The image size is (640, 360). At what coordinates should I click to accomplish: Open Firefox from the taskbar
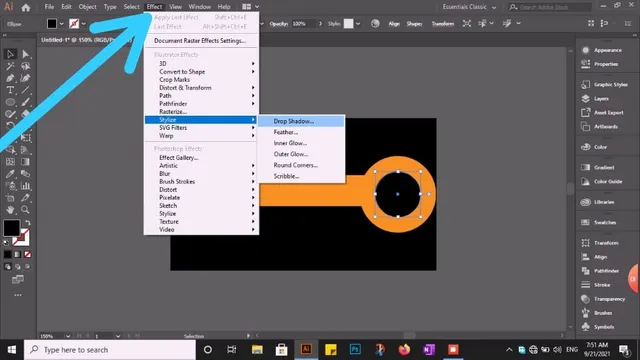coord(404,349)
